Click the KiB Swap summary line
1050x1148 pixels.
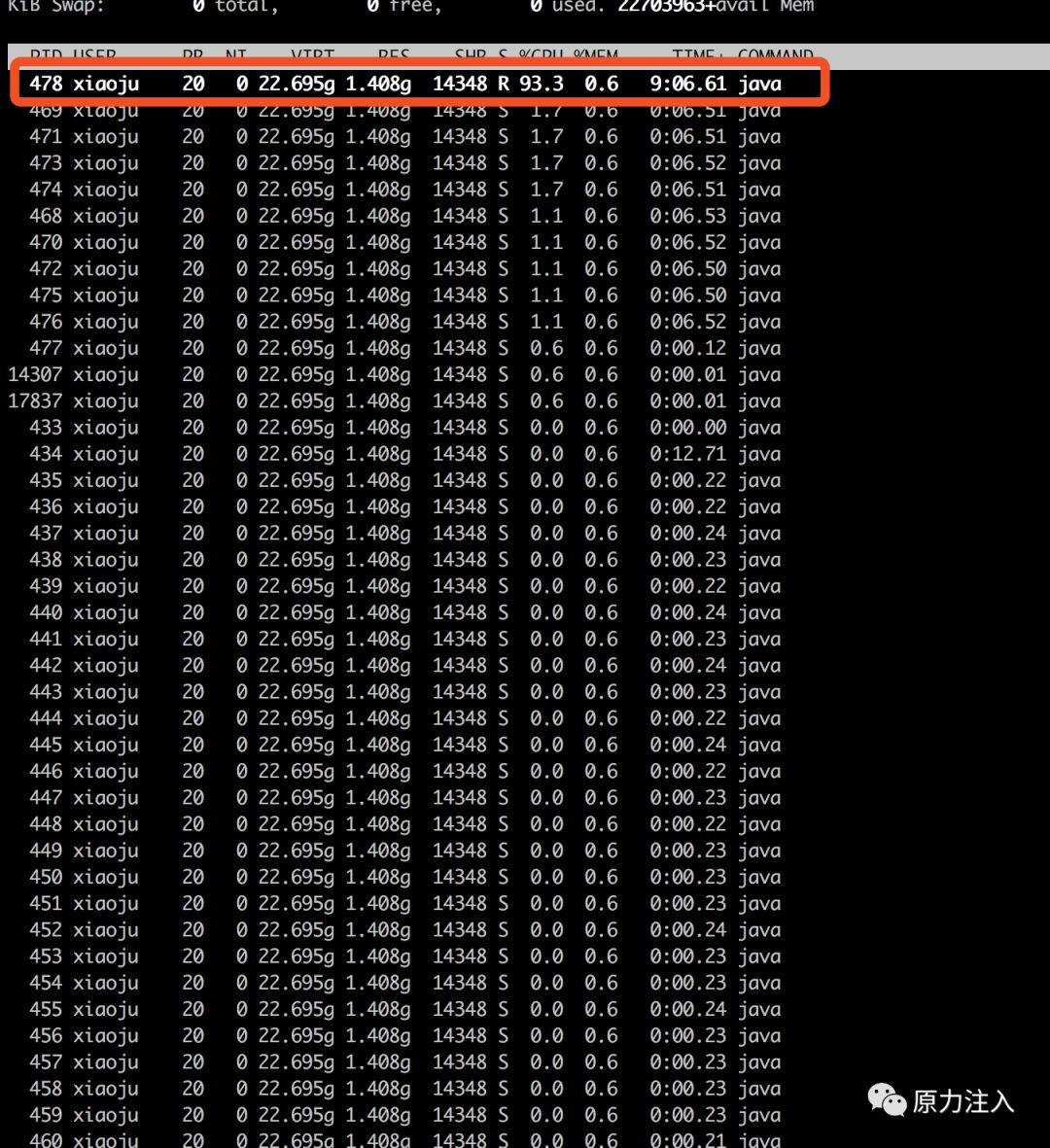411,7
